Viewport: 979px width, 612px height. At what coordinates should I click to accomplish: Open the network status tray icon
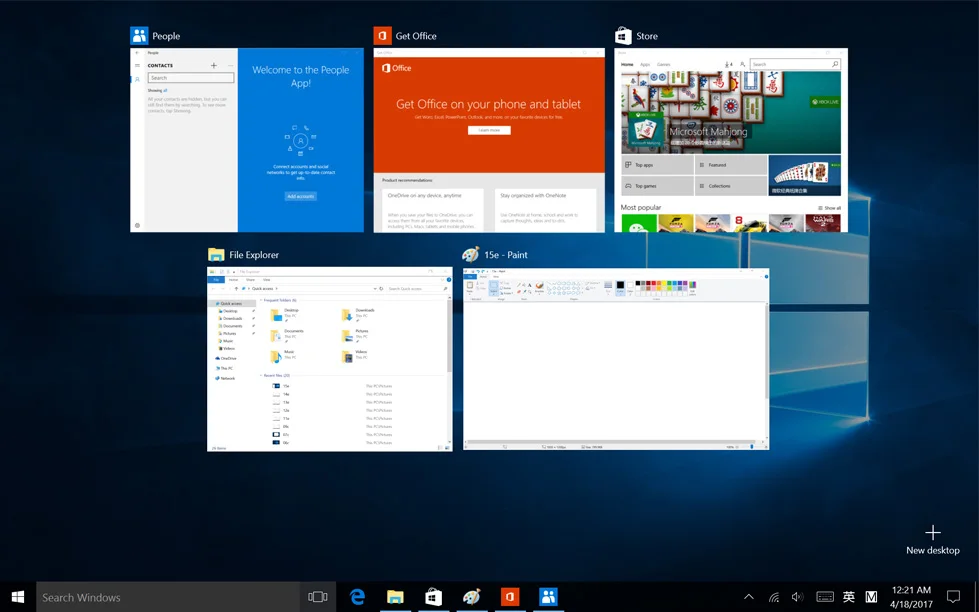[x=773, y=597]
